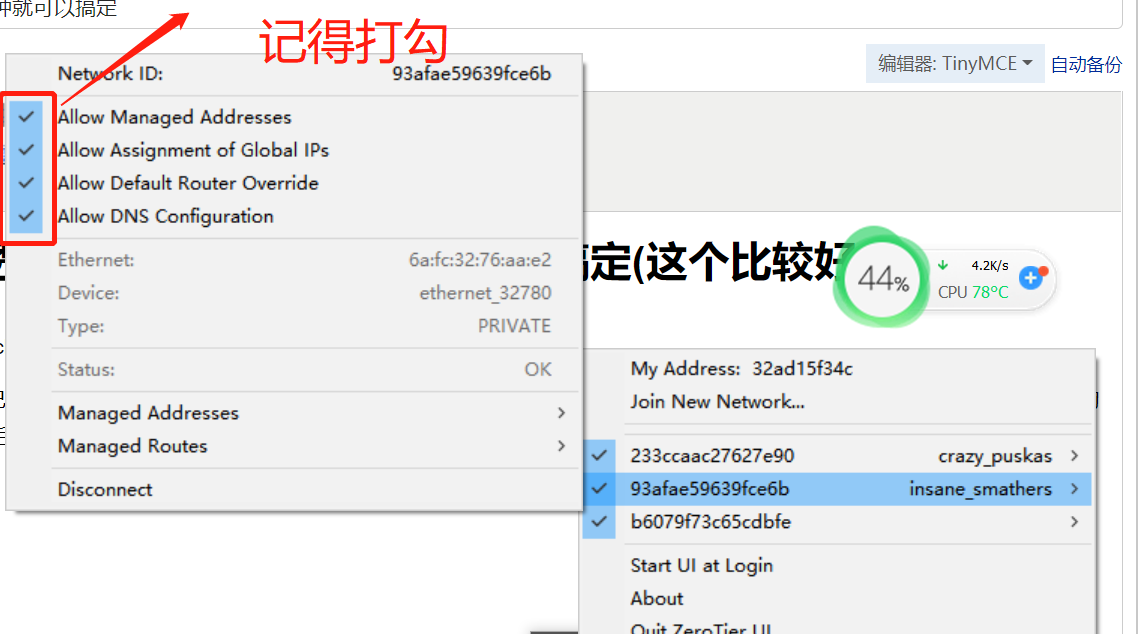Uncheck Allow Assignment of Global IPs

26,149
